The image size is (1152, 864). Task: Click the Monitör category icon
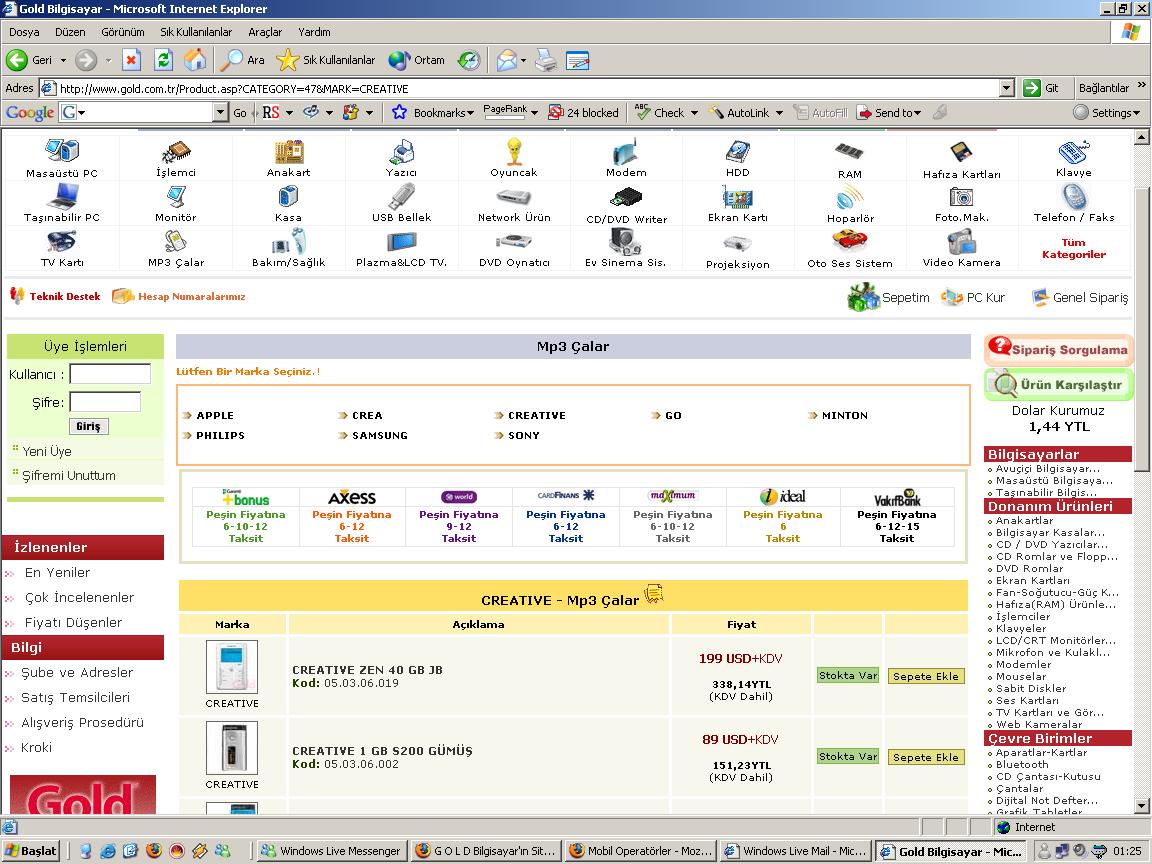(176, 196)
